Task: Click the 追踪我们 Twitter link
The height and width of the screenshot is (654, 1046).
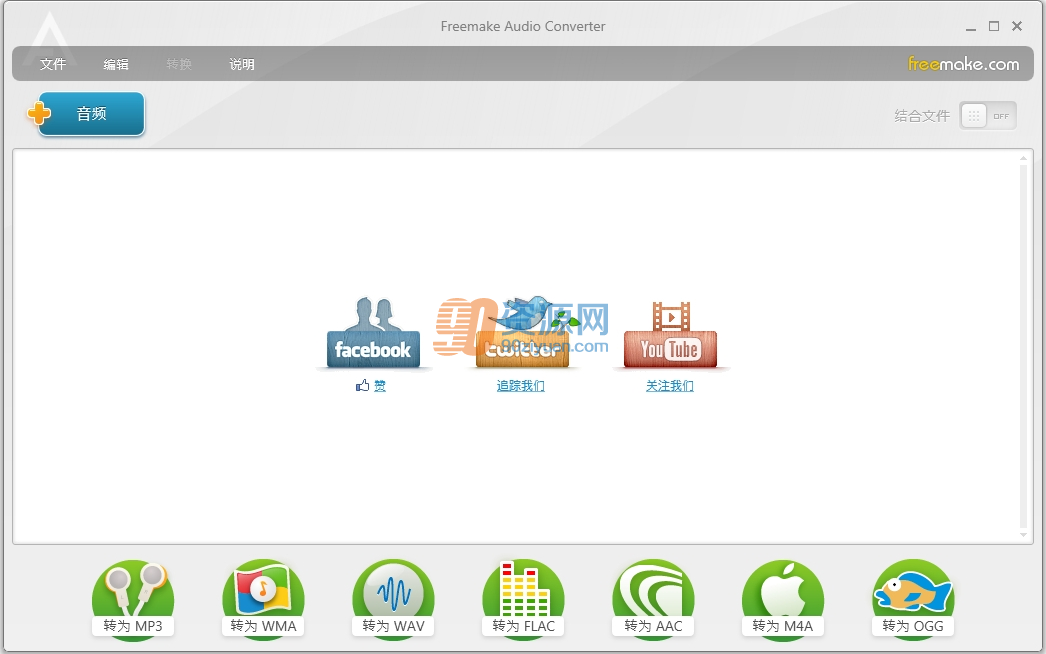Action: [520, 386]
